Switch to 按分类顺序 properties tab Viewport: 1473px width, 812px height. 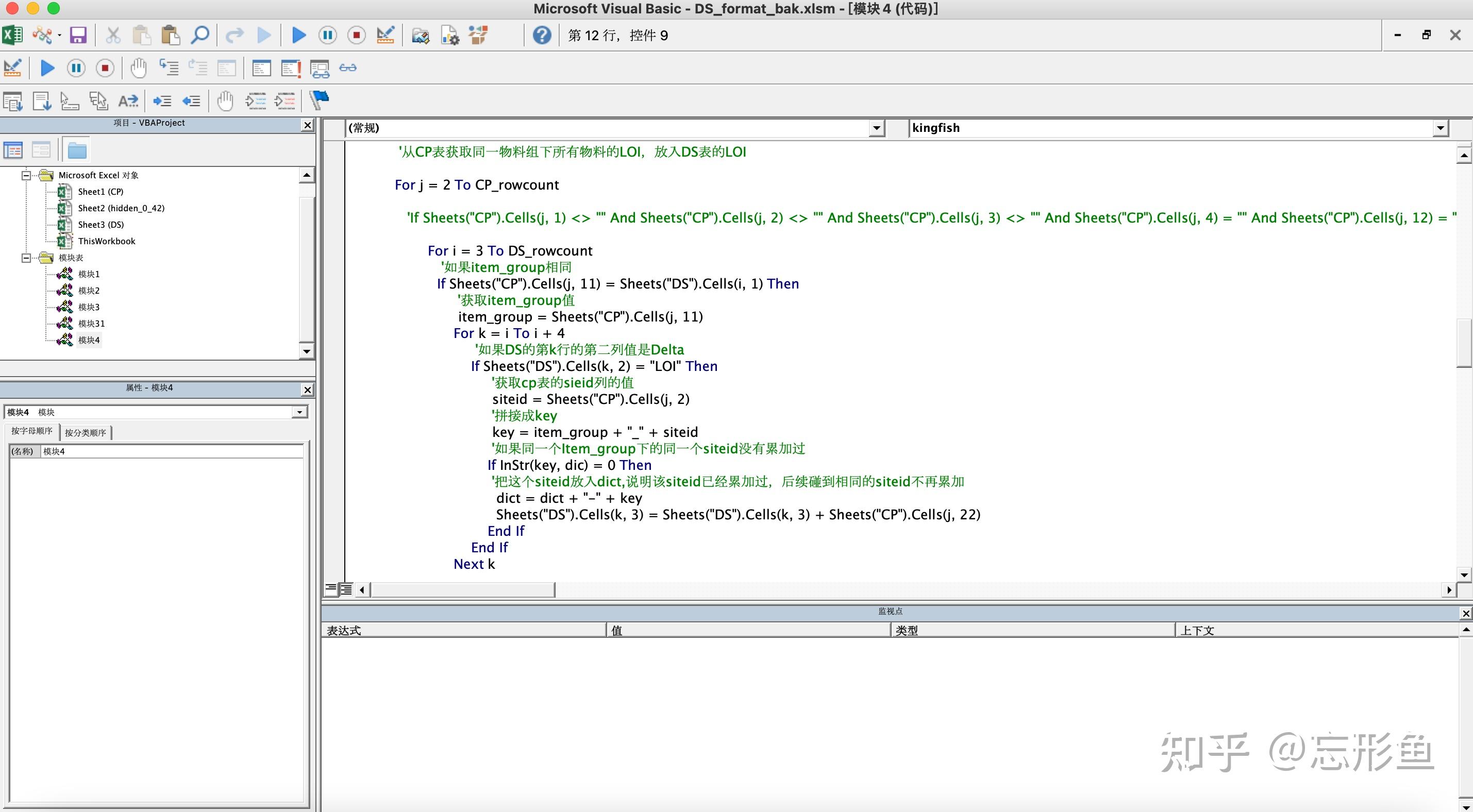point(85,433)
